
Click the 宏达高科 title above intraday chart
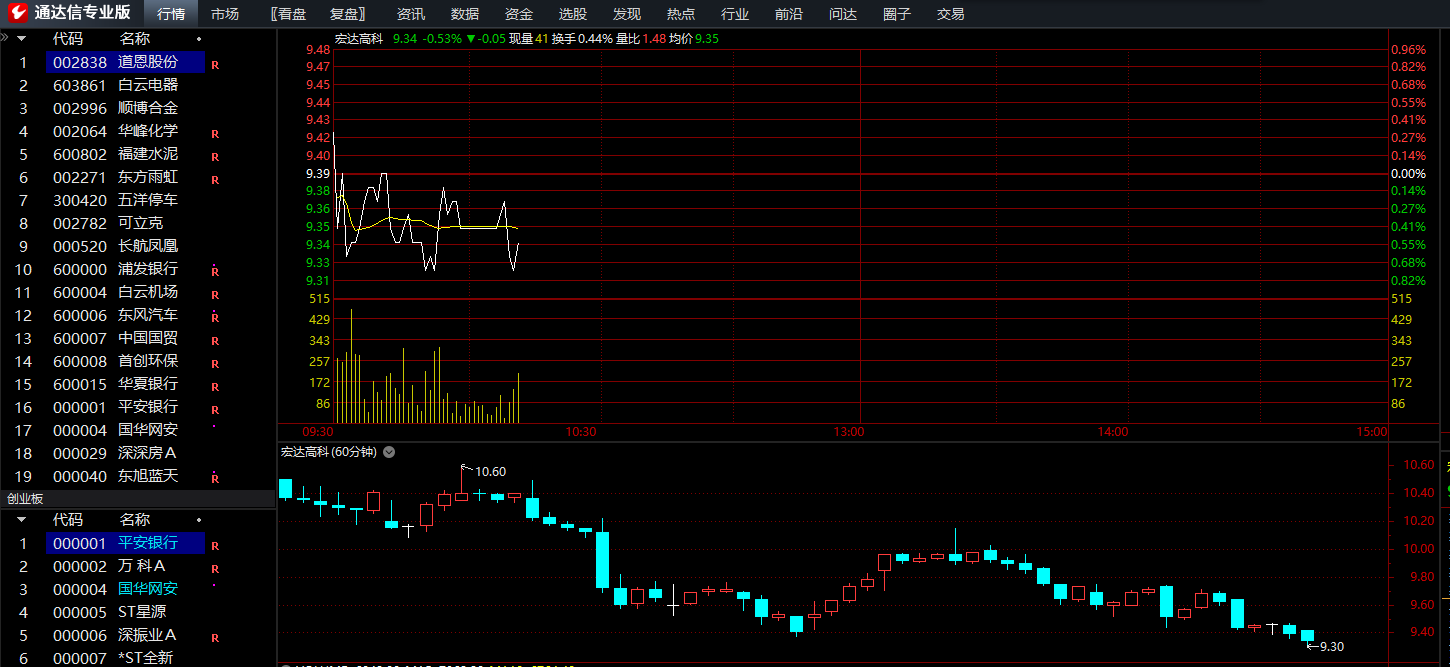pos(359,39)
